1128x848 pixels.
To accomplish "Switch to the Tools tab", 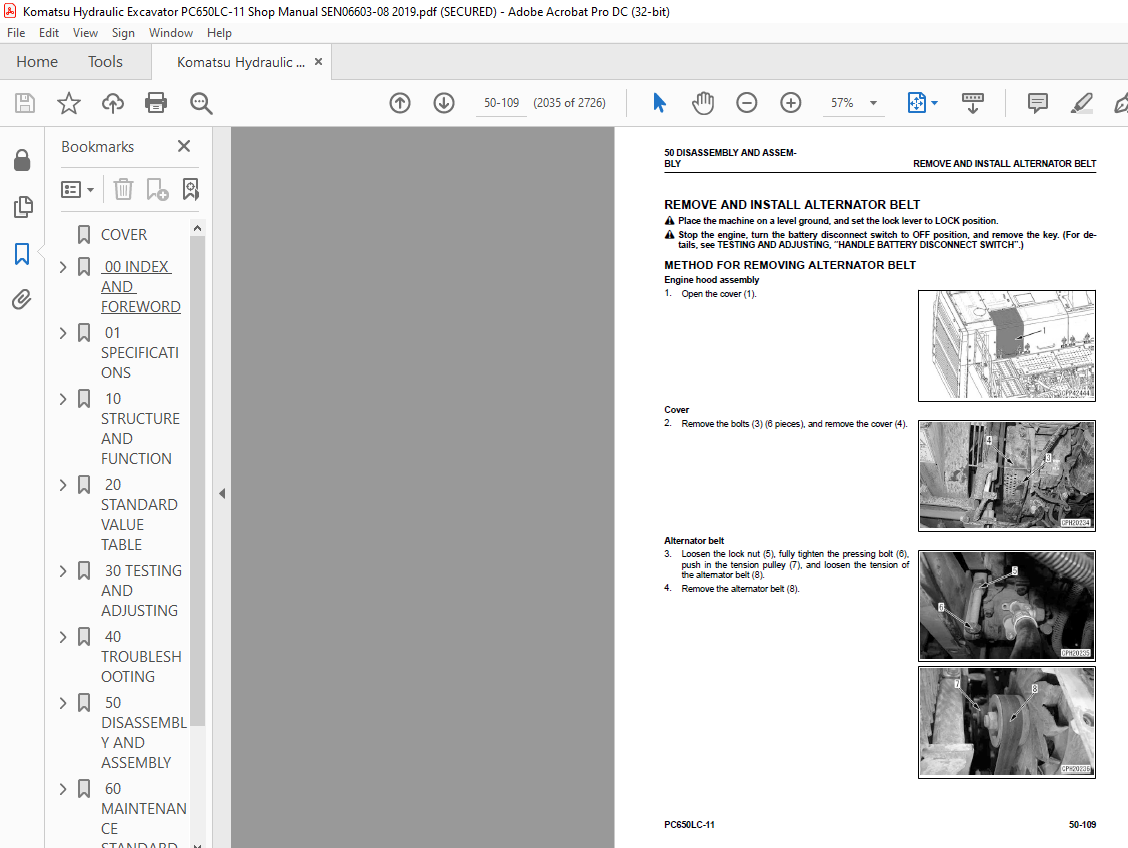I will pos(105,62).
